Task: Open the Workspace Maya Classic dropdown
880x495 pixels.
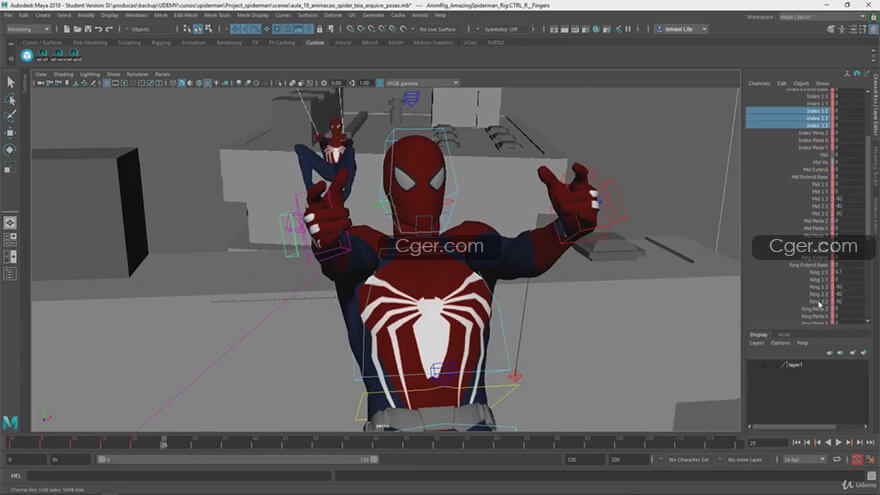Action: pyautogui.click(x=823, y=17)
